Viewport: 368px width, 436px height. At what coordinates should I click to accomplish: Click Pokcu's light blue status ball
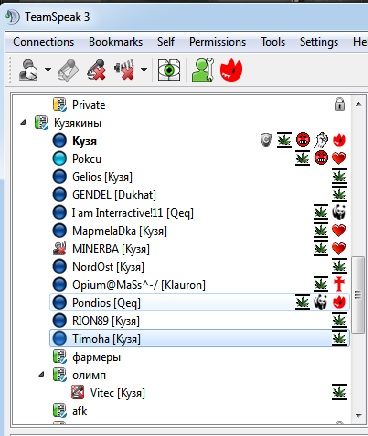60,159
